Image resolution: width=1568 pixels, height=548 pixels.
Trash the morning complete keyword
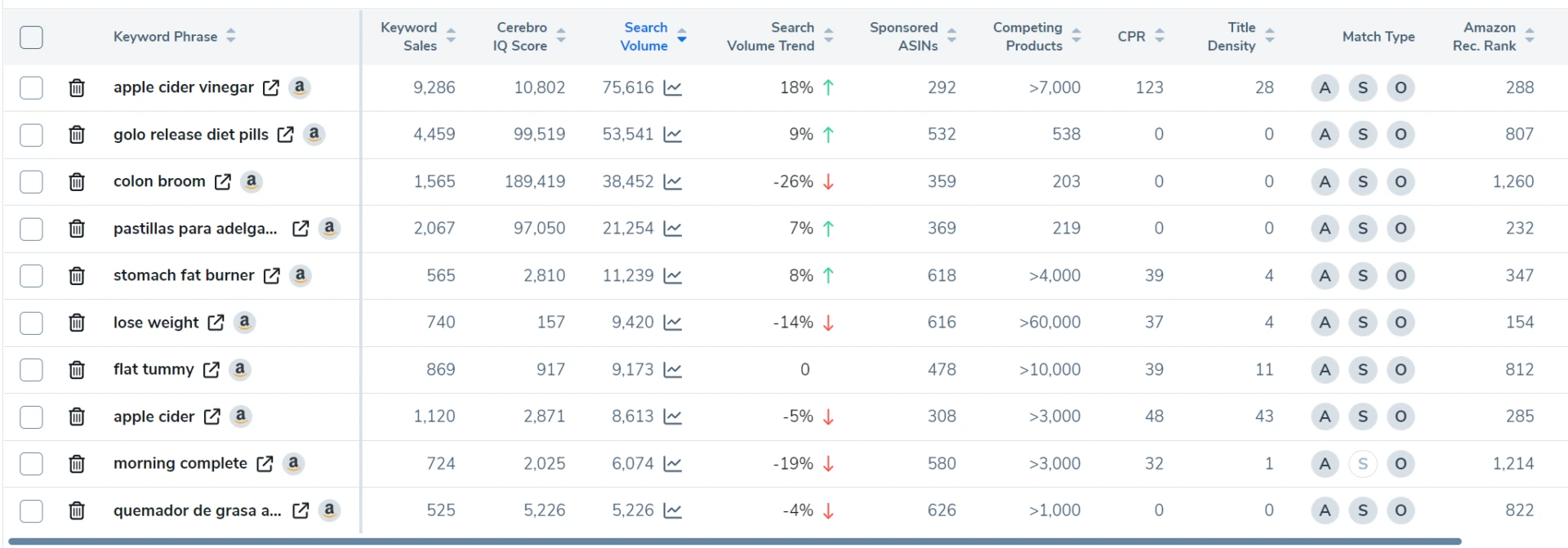point(76,464)
